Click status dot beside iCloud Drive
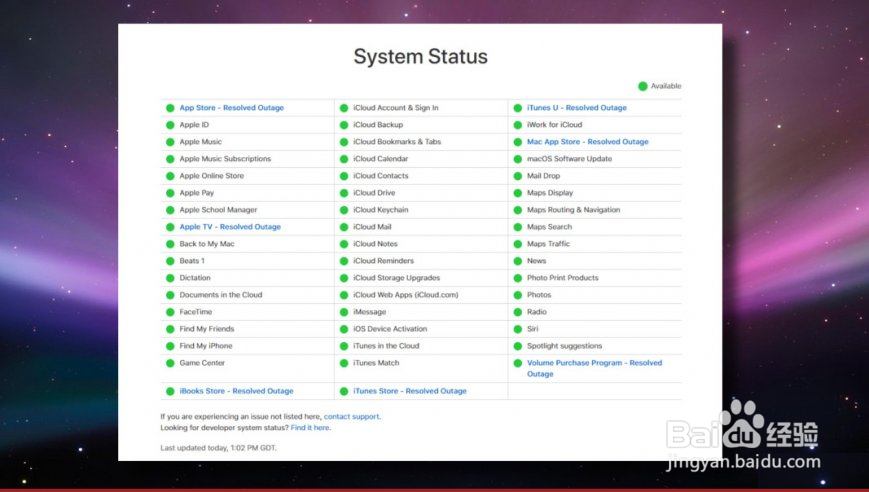This screenshot has width=869, height=492. pos(344,193)
